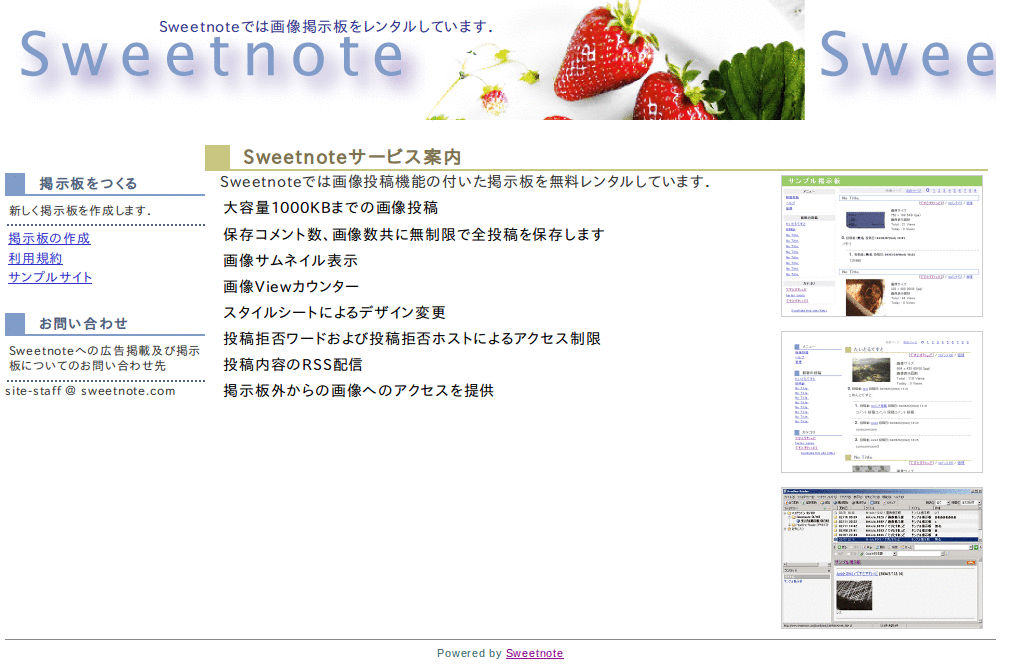This screenshot has height=664, width=1024.
Task: Click the 画像サムネイル表示 line
Action: [x=290, y=261]
